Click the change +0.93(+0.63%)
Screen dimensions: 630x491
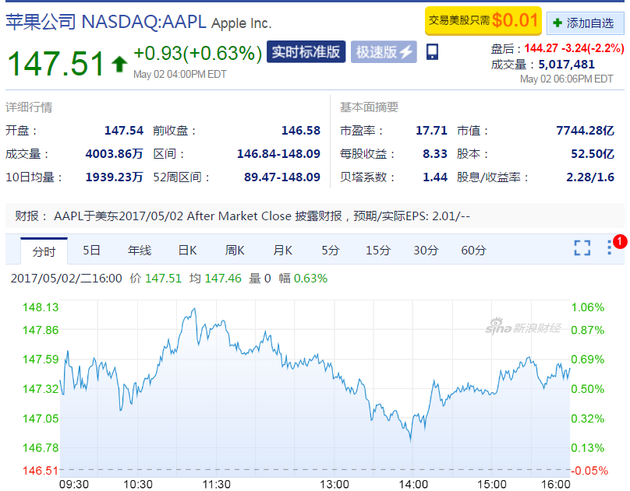pos(198,53)
